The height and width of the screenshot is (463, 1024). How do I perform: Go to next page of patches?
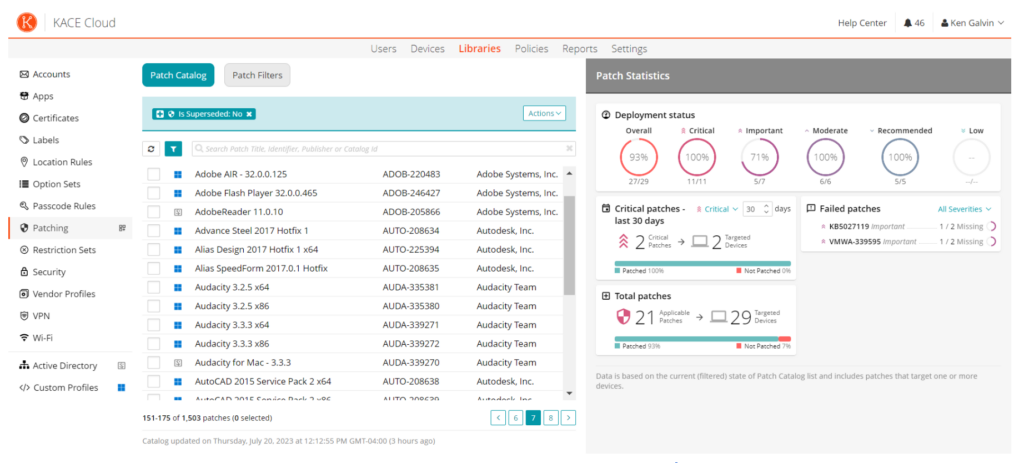(x=568, y=418)
